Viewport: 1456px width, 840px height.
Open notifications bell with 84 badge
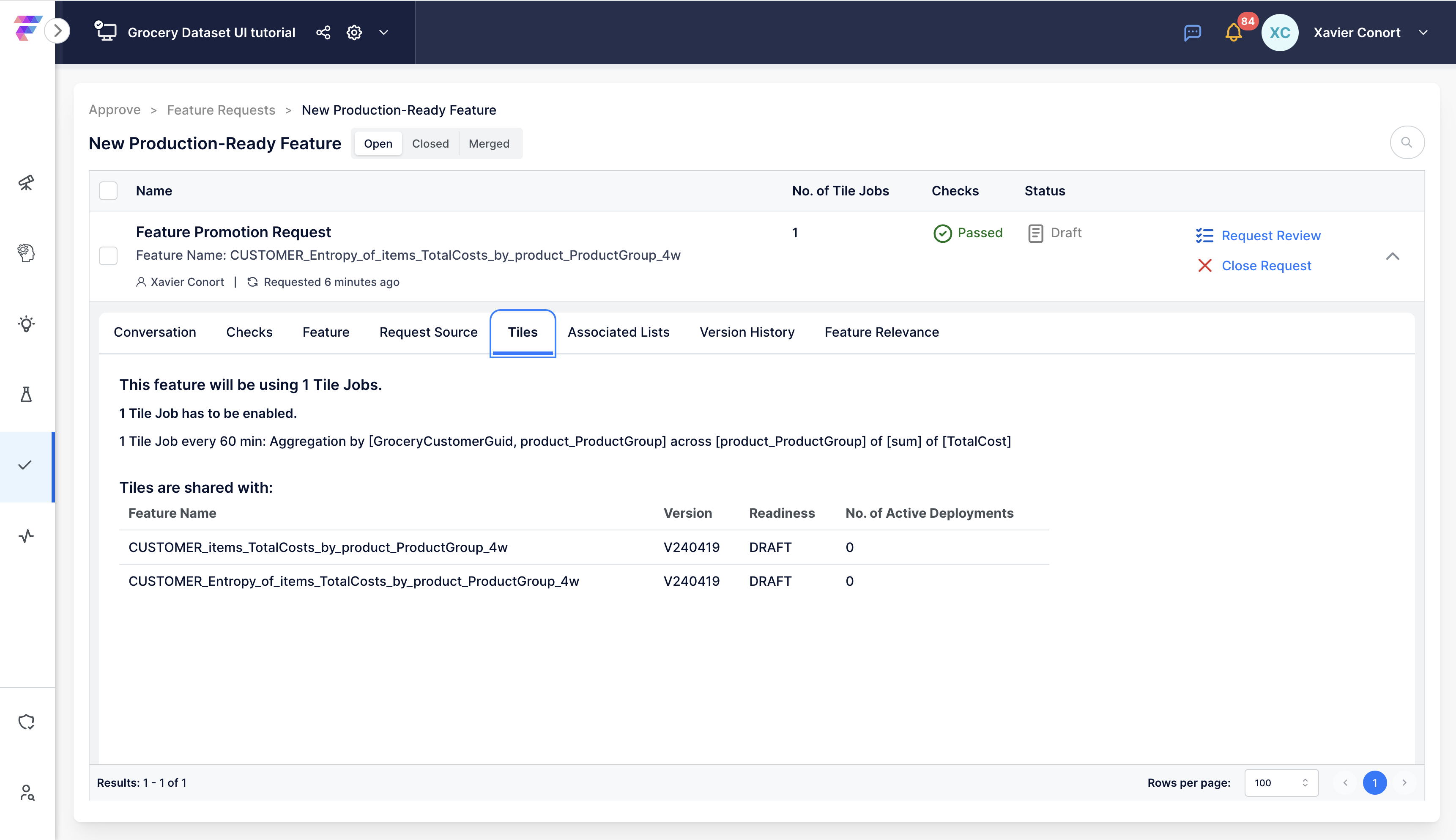point(1234,32)
